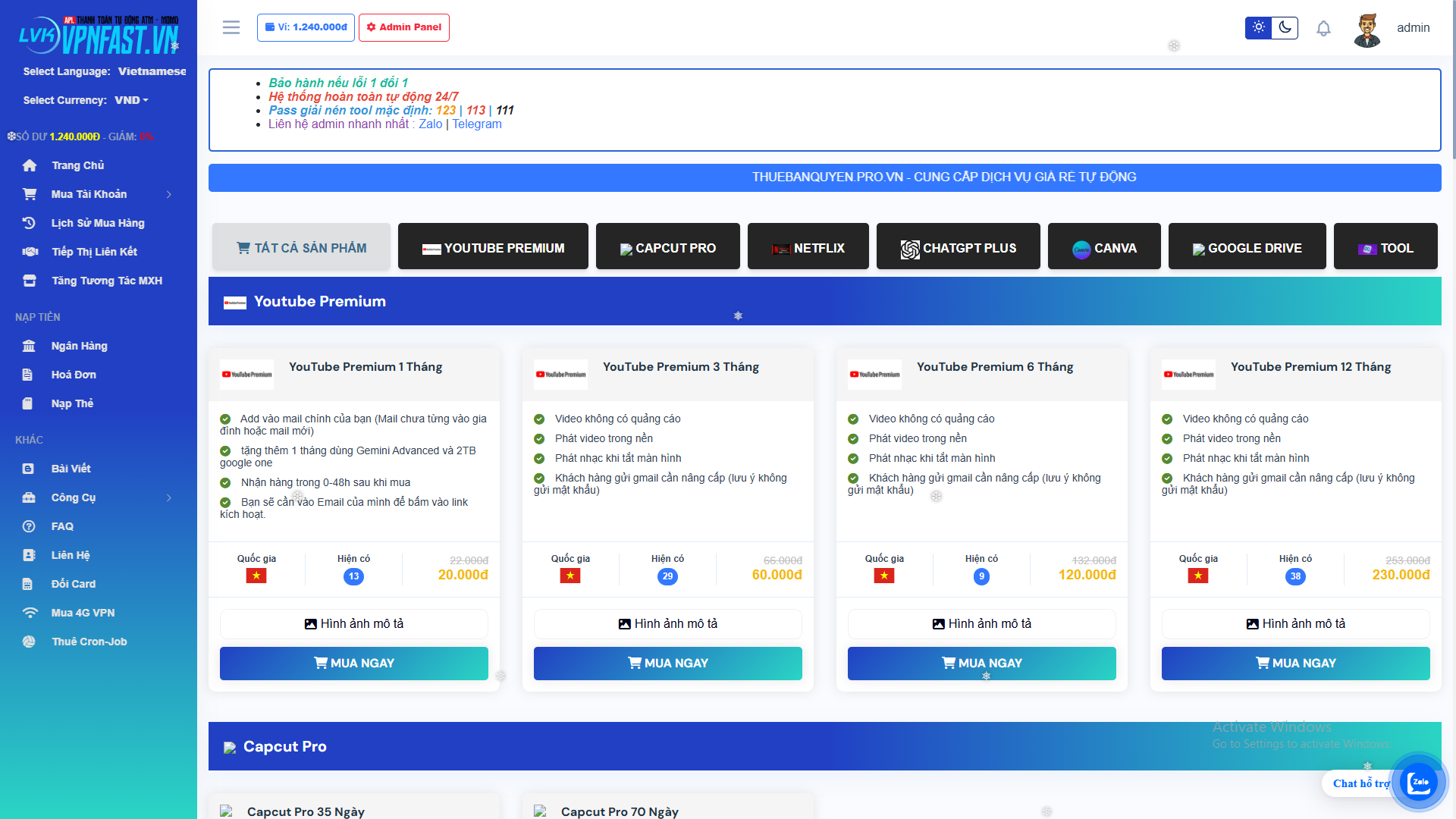Click the Nạp Thẻ card top-up icon

(30, 403)
